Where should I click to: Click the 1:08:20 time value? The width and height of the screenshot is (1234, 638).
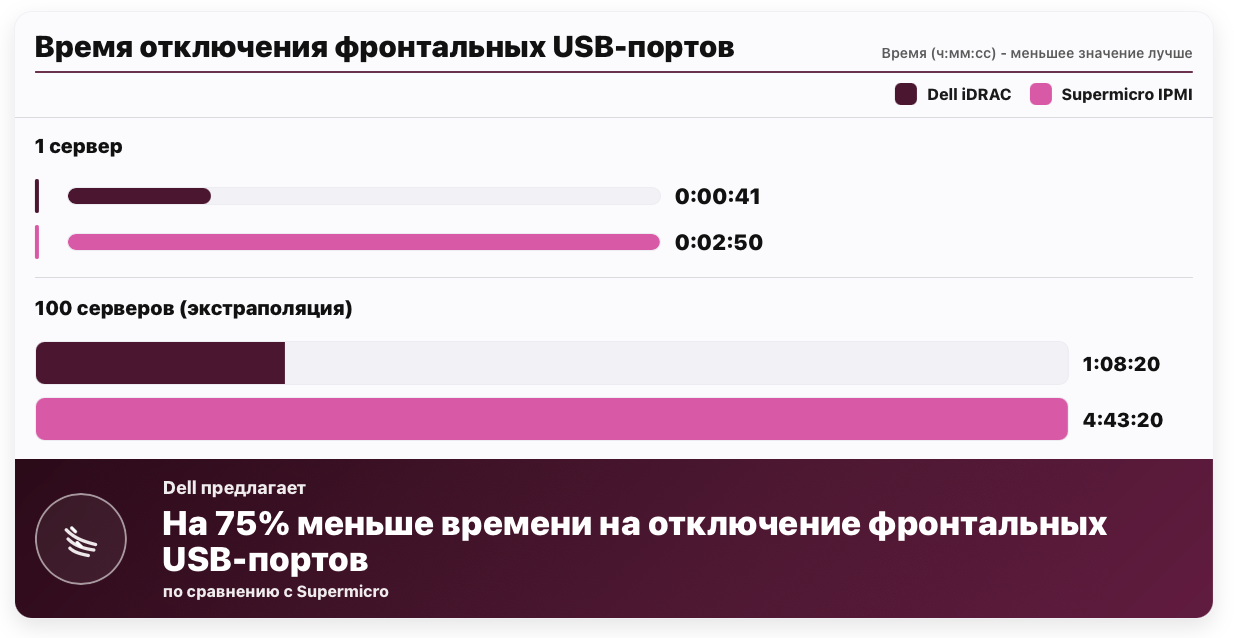(x=1121, y=364)
